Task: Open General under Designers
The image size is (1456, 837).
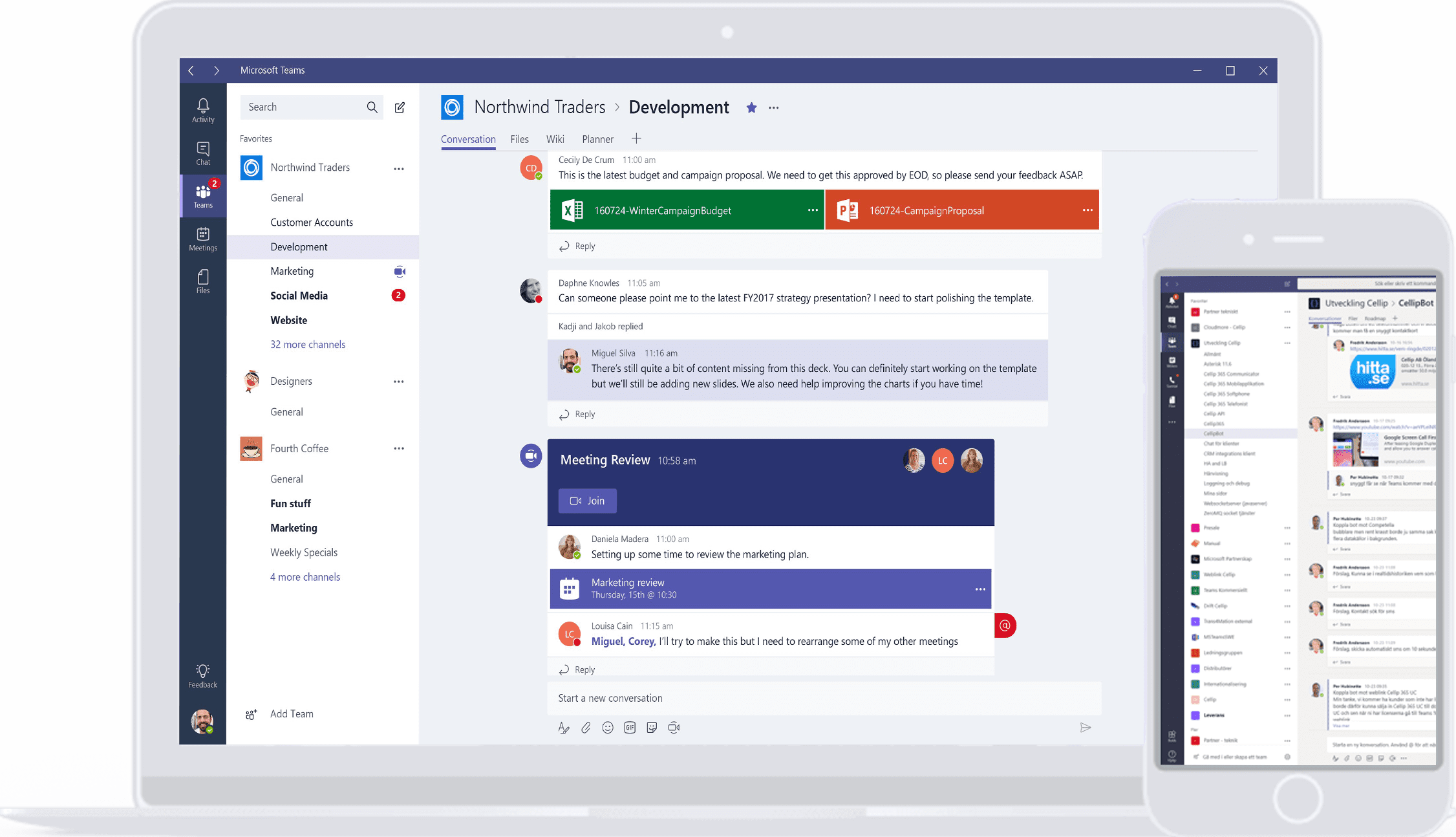Action: point(286,412)
